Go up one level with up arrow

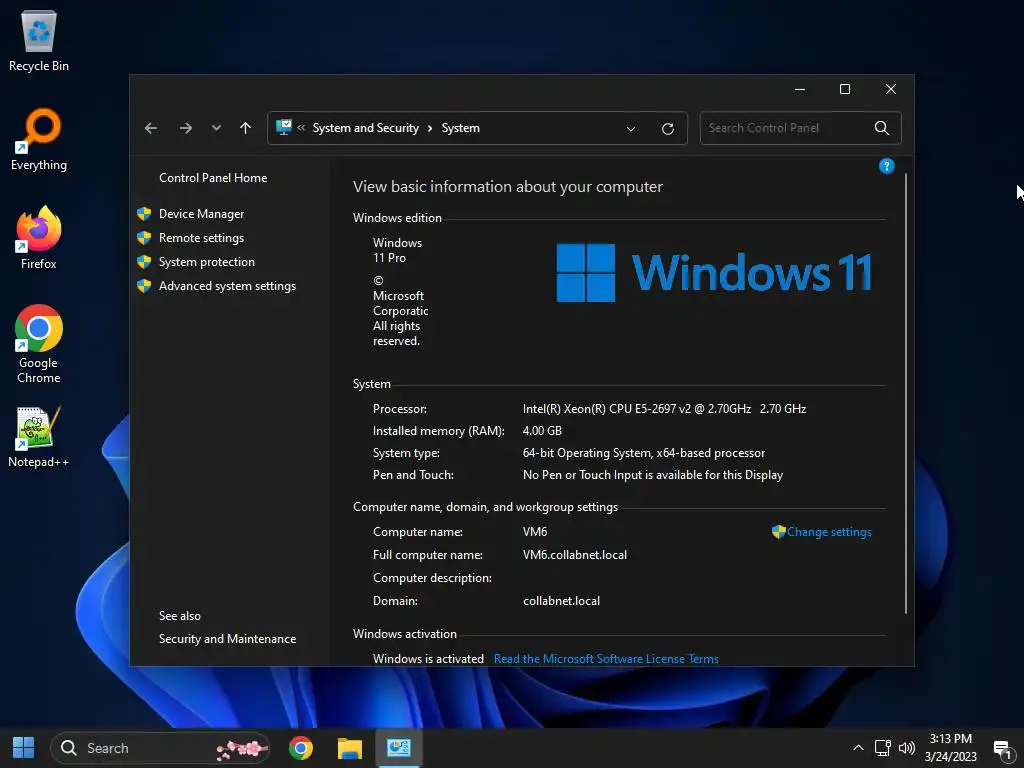point(246,128)
